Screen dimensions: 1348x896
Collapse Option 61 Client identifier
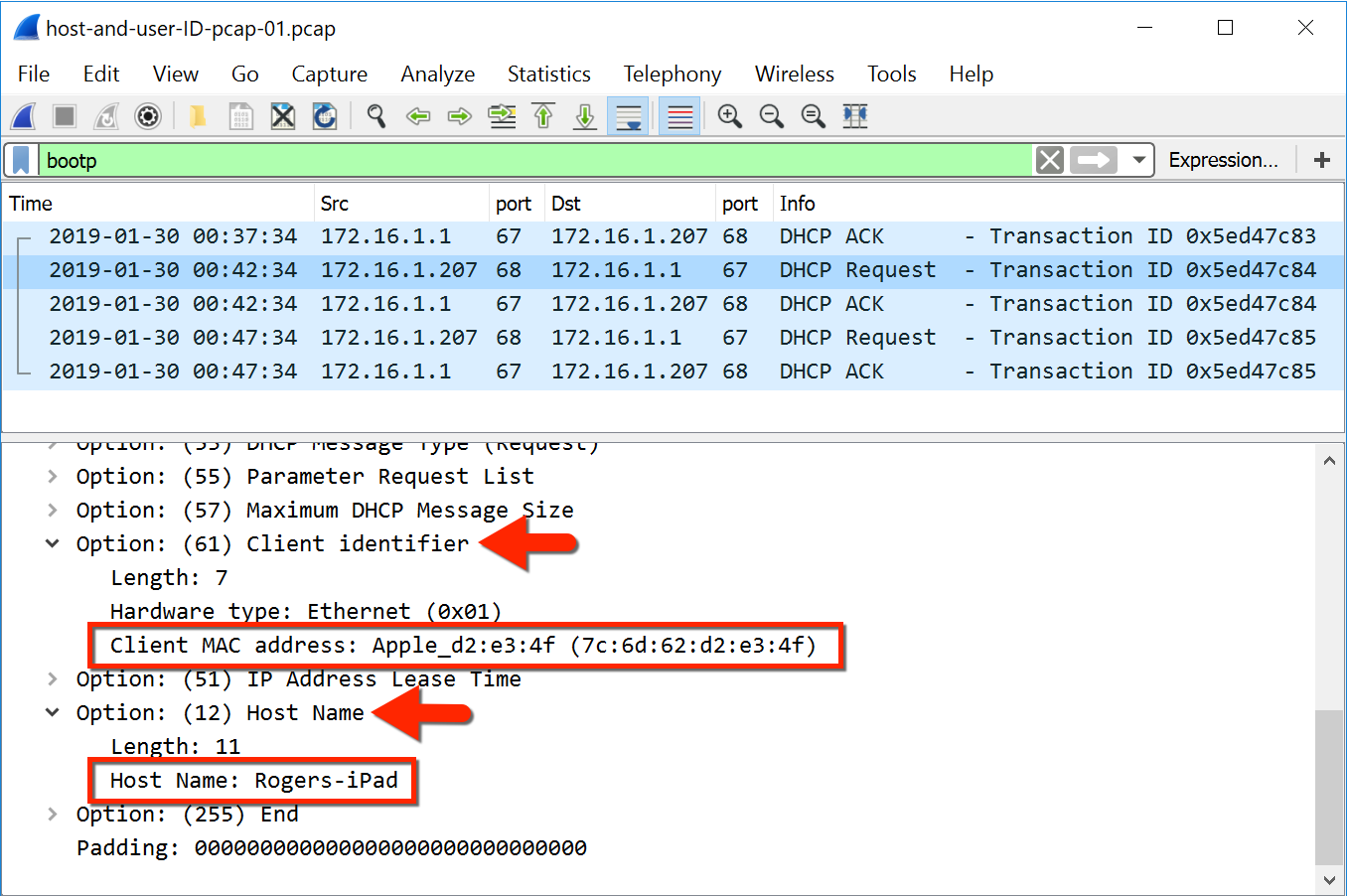tap(53, 543)
